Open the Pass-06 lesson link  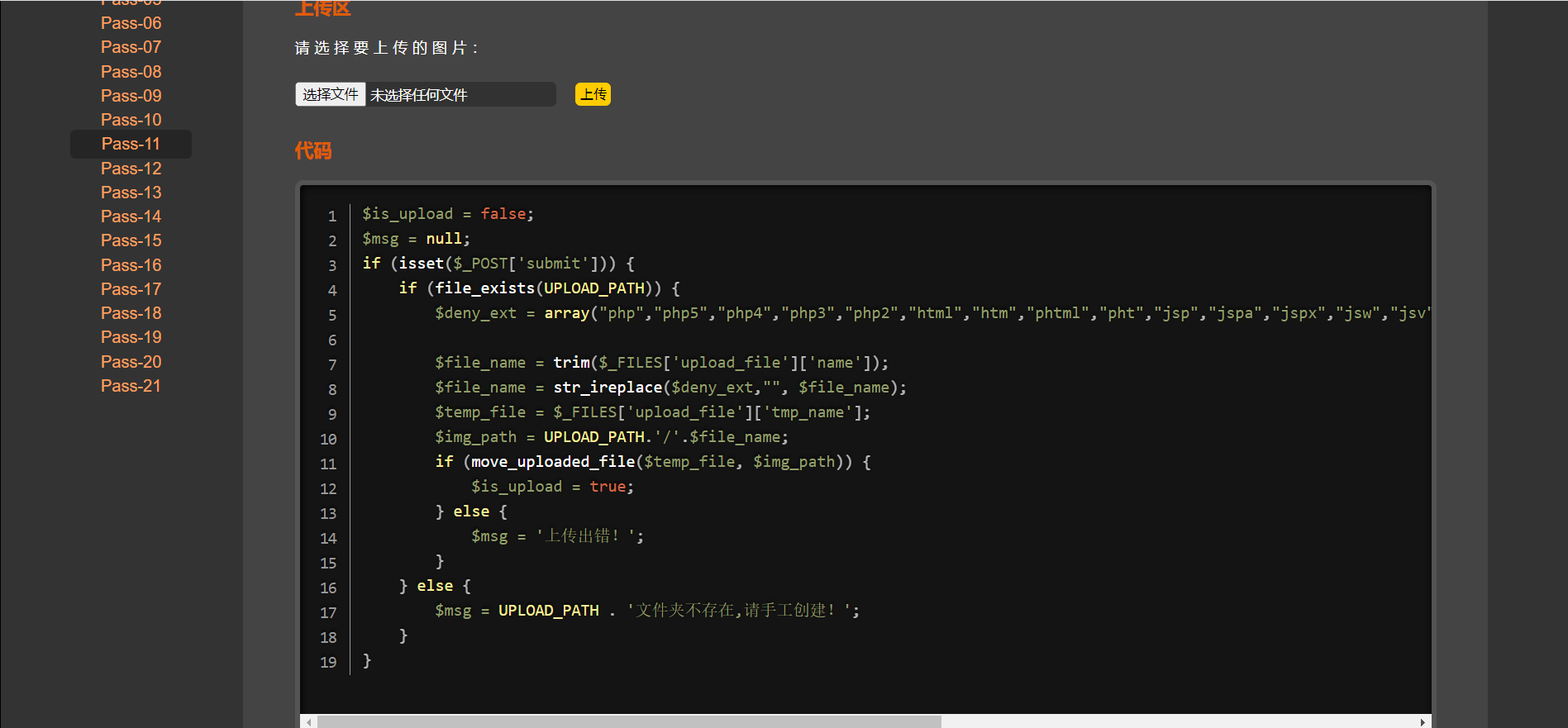click(131, 23)
